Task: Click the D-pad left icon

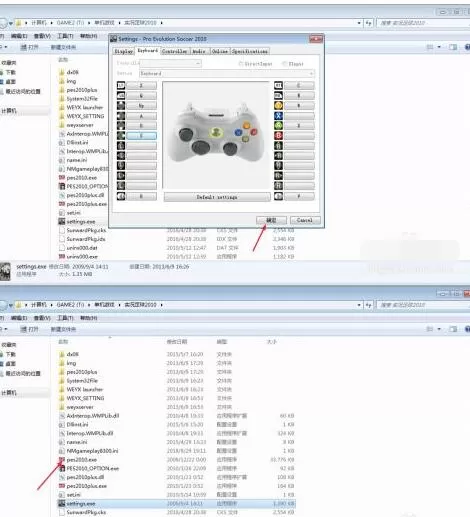Action: pos(121,116)
